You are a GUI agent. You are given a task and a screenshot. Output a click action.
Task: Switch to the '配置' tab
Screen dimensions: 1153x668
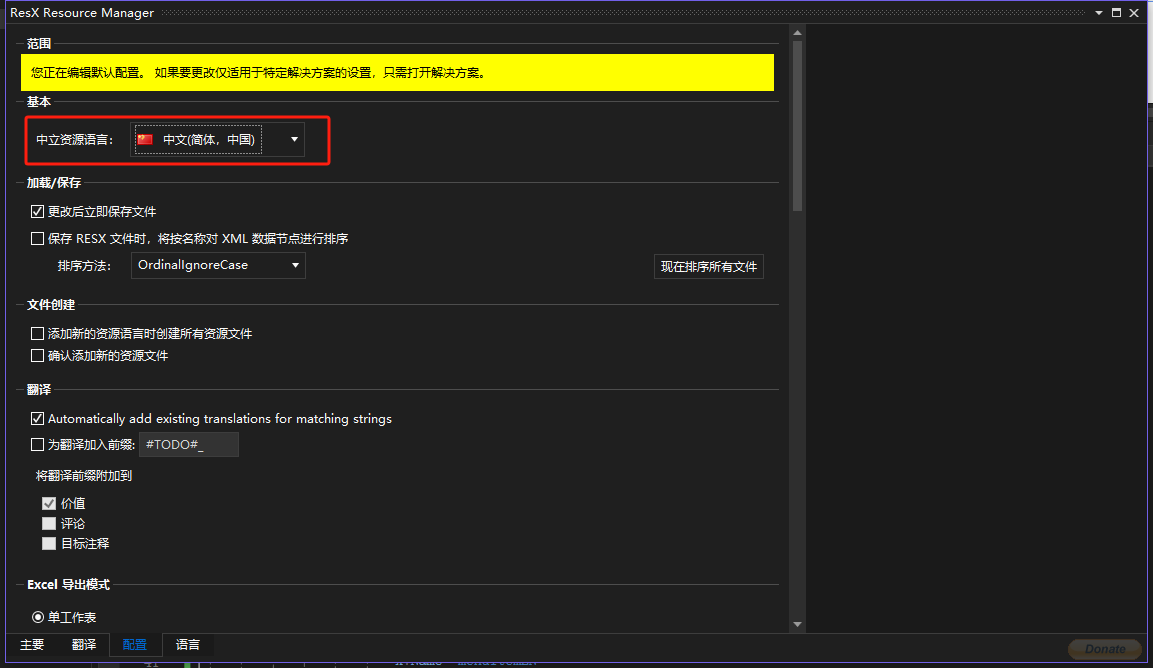point(135,645)
